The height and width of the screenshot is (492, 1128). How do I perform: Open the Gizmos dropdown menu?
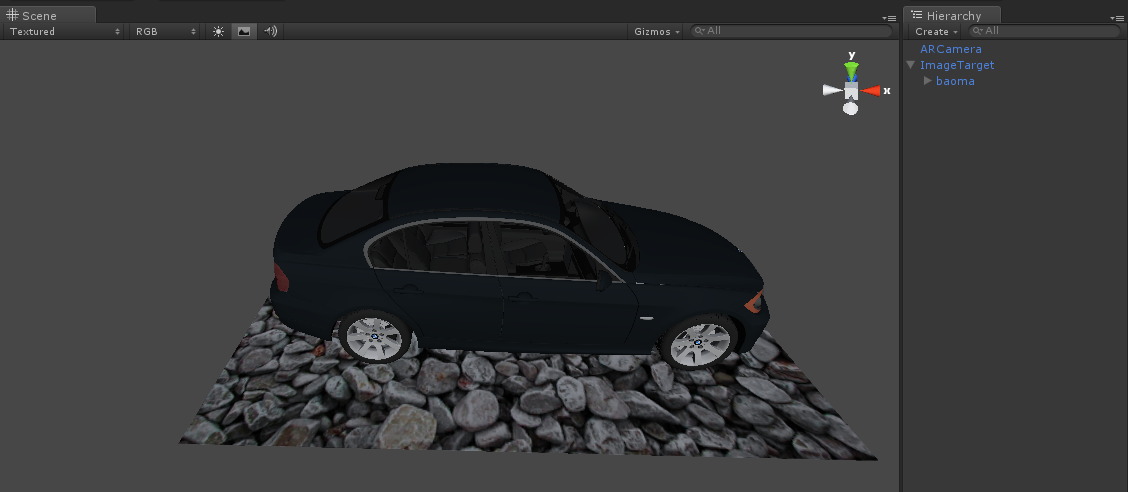[657, 31]
